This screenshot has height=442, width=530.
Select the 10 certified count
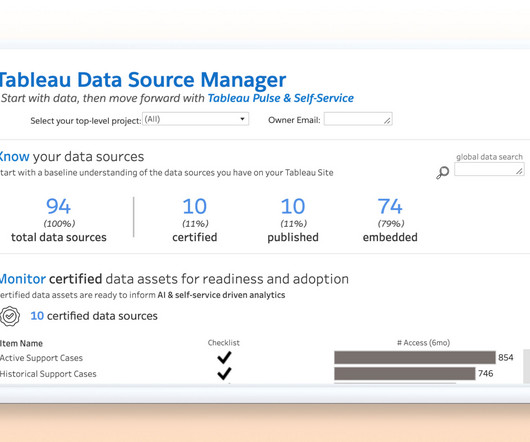pyautogui.click(x=195, y=206)
